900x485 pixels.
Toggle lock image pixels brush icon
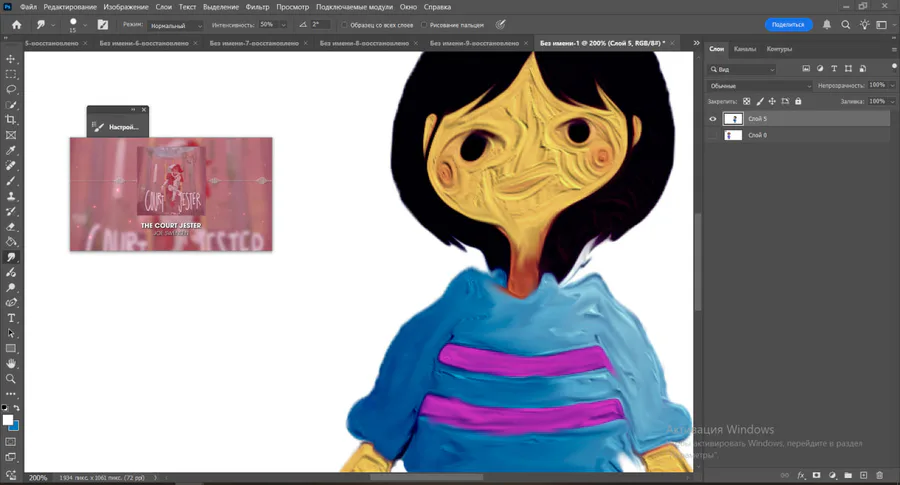pyautogui.click(x=760, y=102)
